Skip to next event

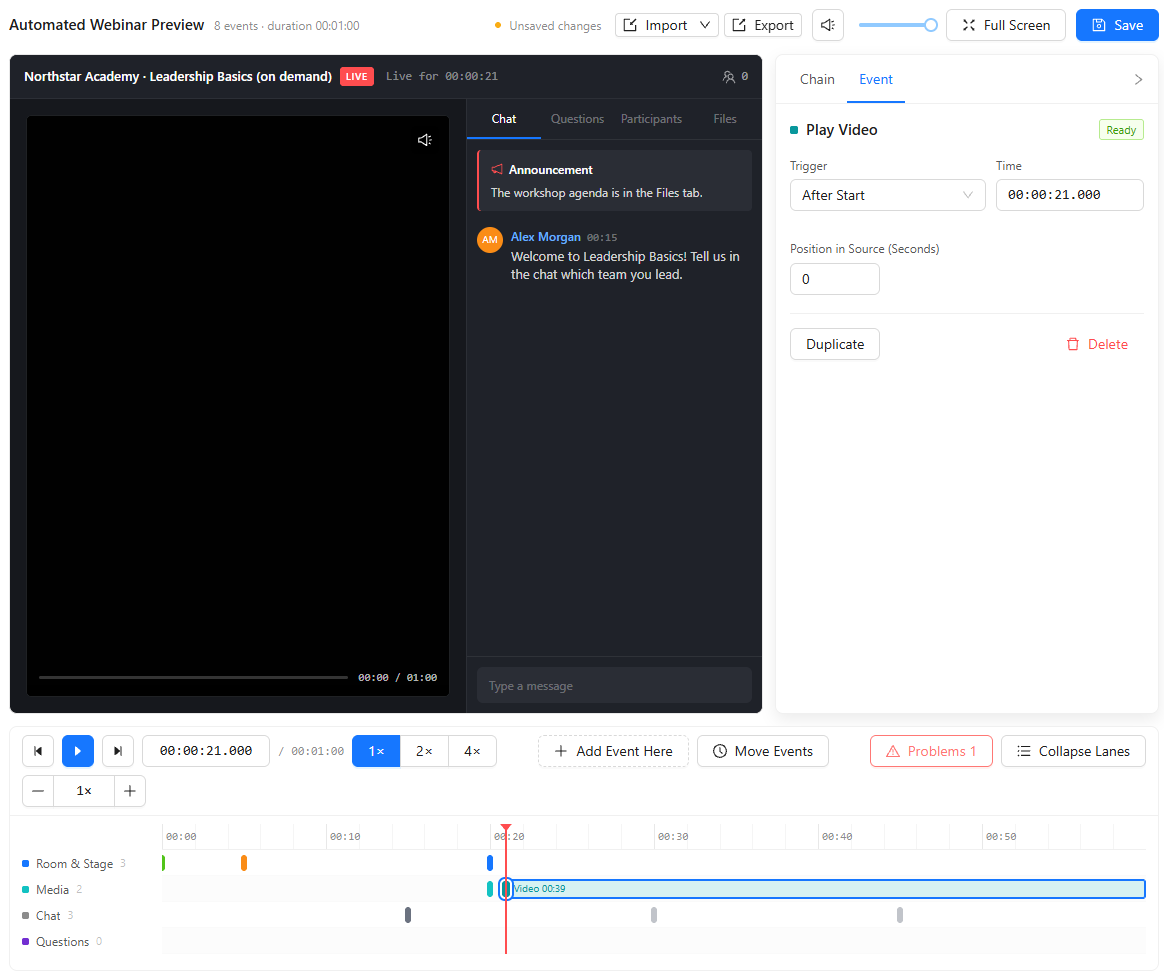click(x=117, y=751)
